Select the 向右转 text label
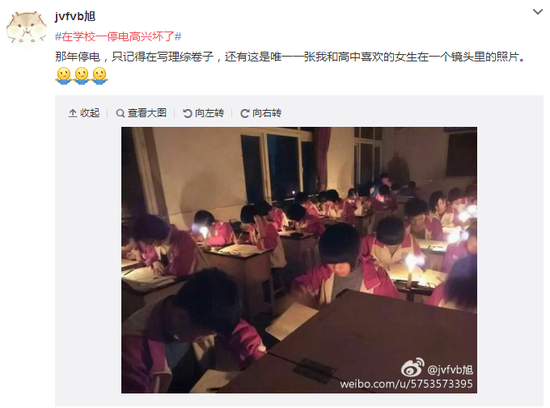 point(267,113)
